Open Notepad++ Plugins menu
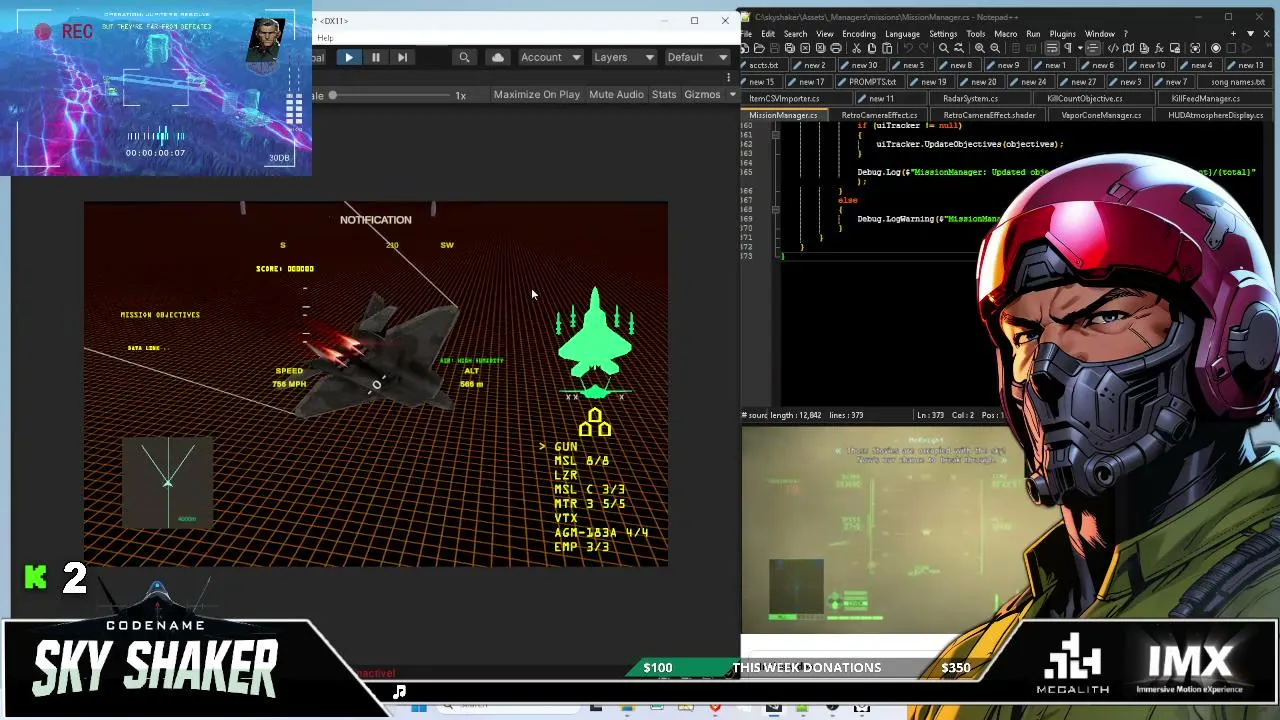The height and width of the screenshot is (720, 1280). click(1062, 34)
